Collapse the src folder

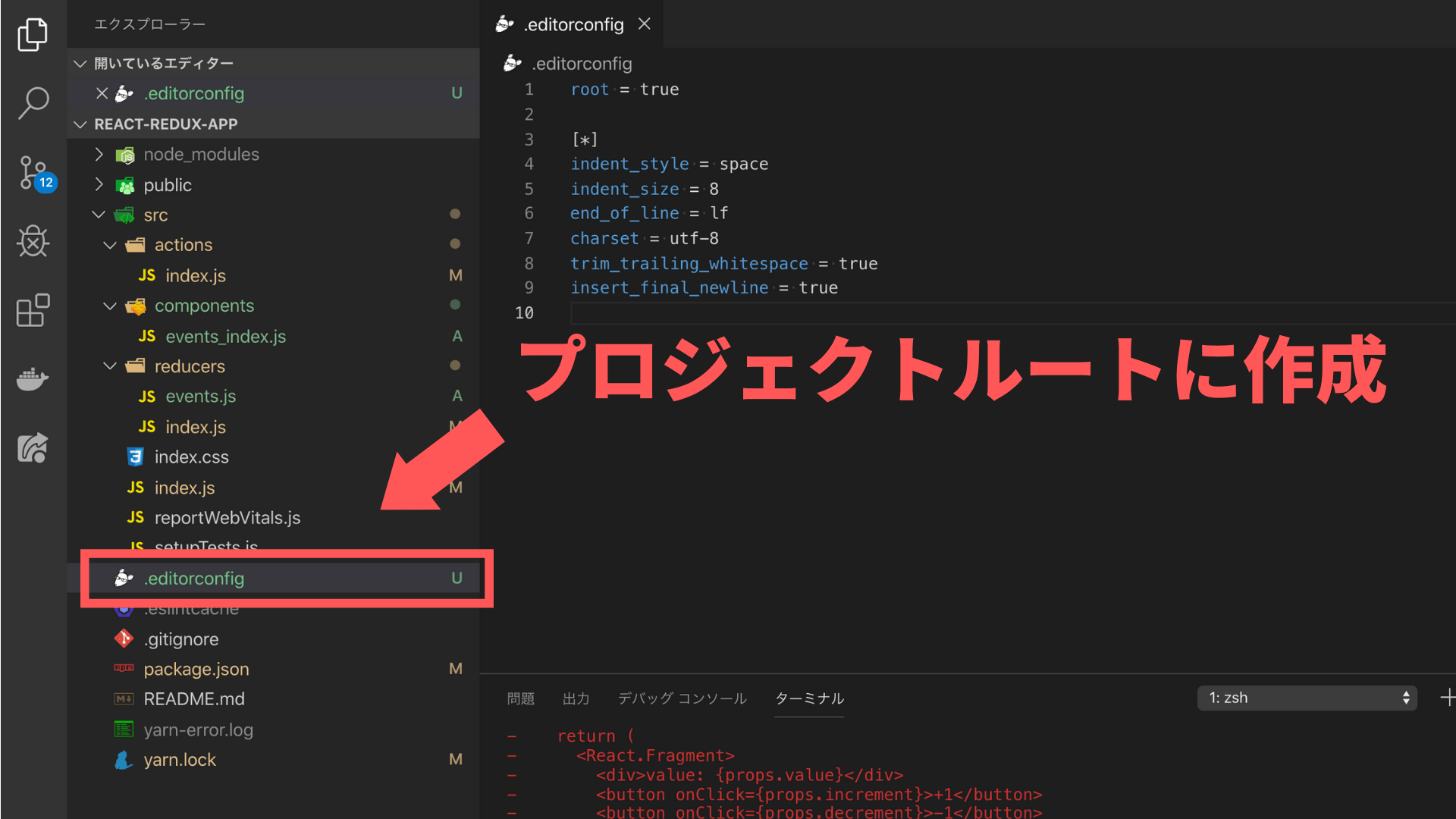(99, 215)
